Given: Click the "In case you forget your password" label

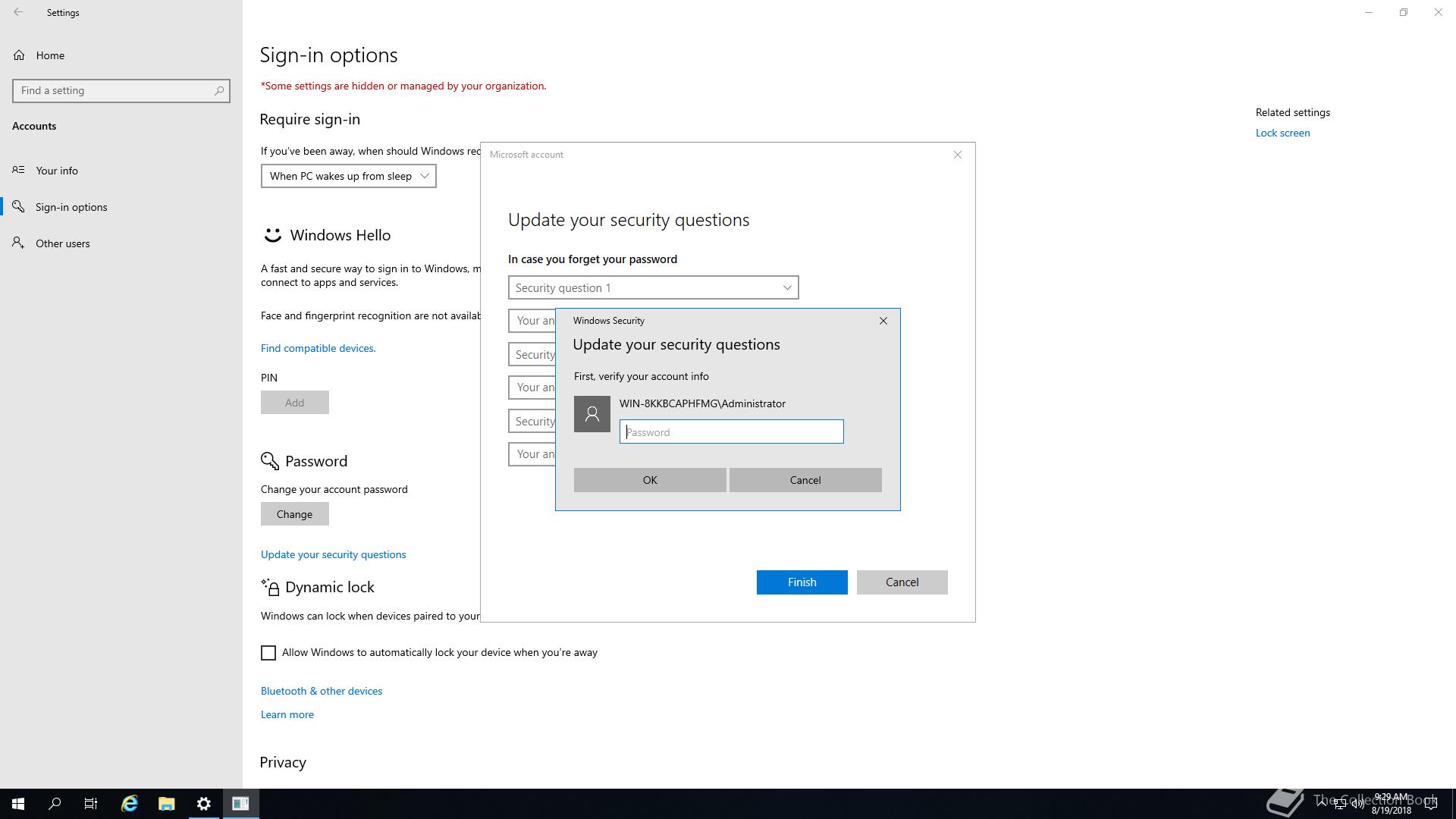Looking at the screenshot, I should click(x=593, y=259).
